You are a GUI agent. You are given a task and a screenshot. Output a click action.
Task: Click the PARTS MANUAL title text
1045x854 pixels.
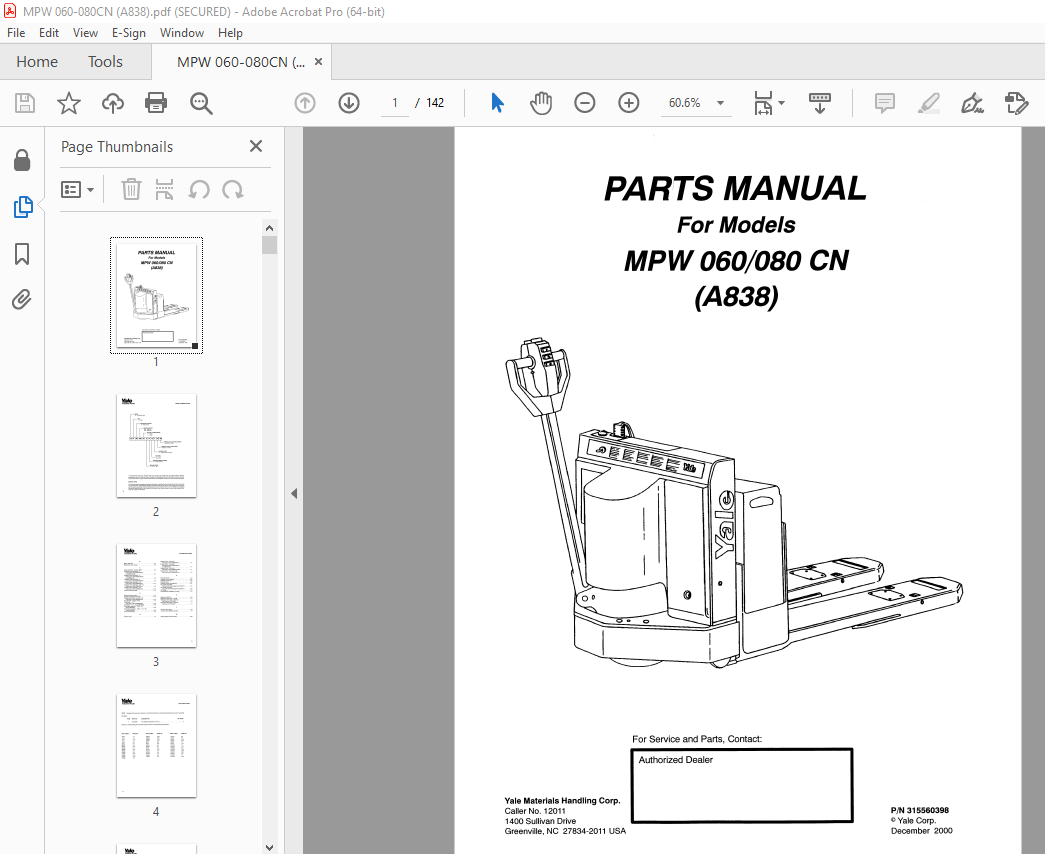pos(735,189)
